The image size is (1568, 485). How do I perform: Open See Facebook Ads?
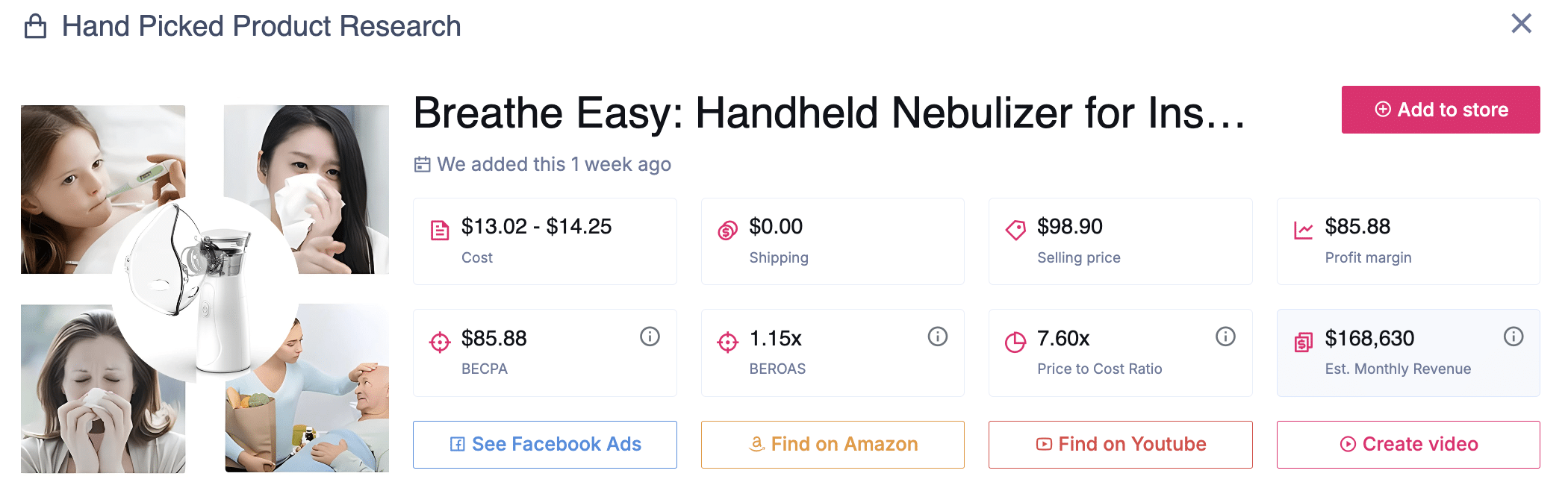545,445
